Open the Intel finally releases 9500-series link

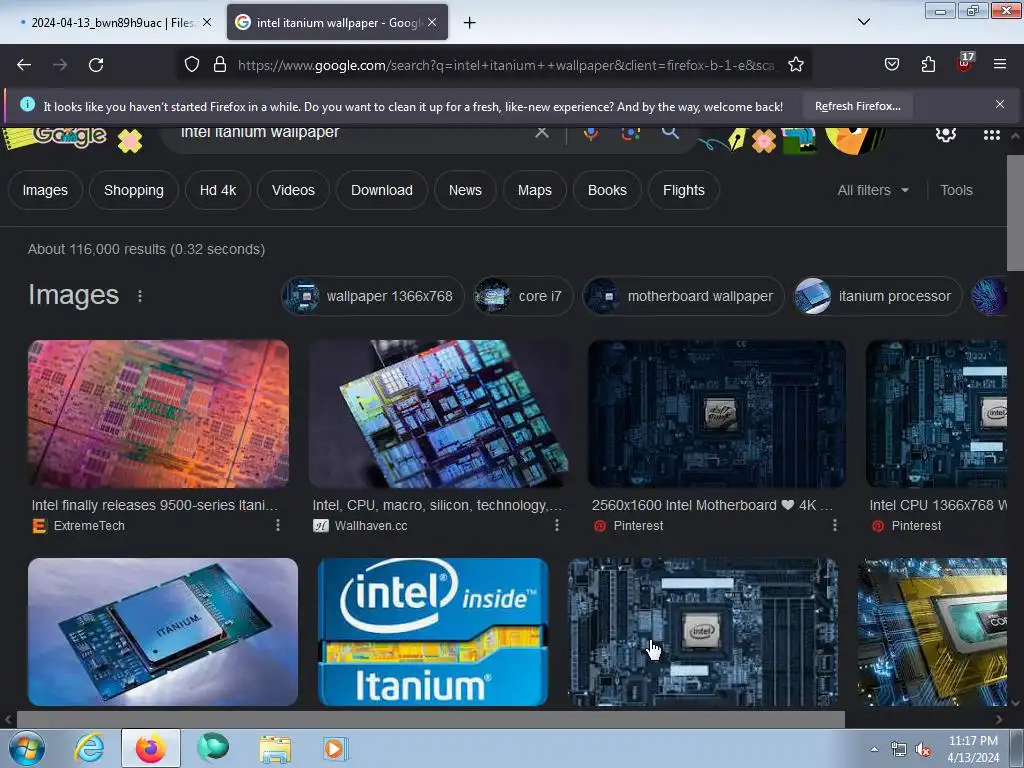[155, 505]
